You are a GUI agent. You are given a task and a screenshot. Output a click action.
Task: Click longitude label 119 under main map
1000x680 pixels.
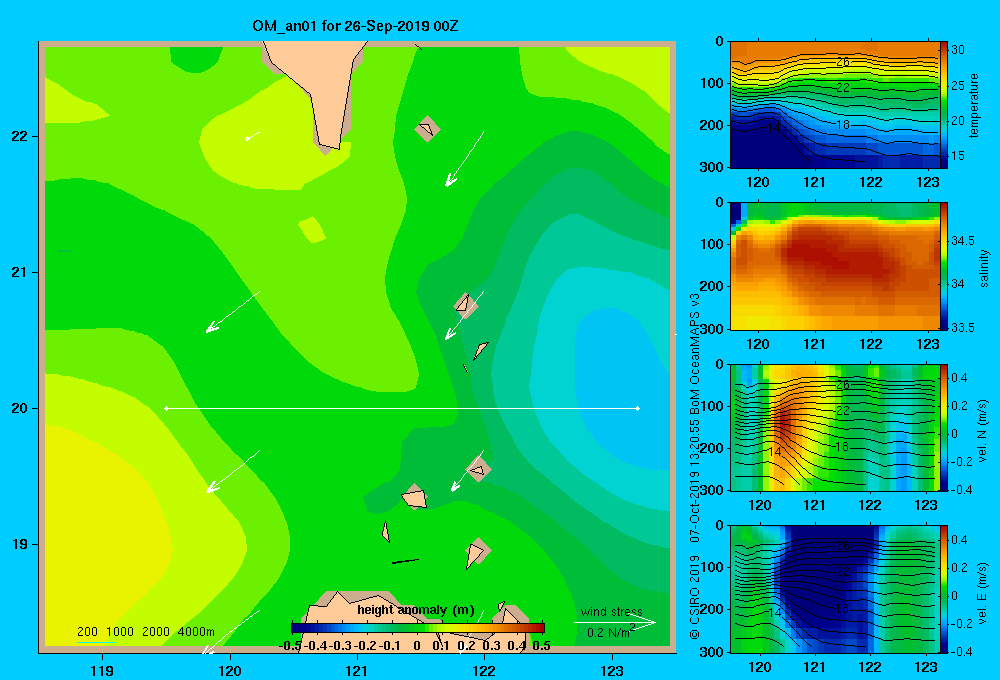[x=102, y=670]
